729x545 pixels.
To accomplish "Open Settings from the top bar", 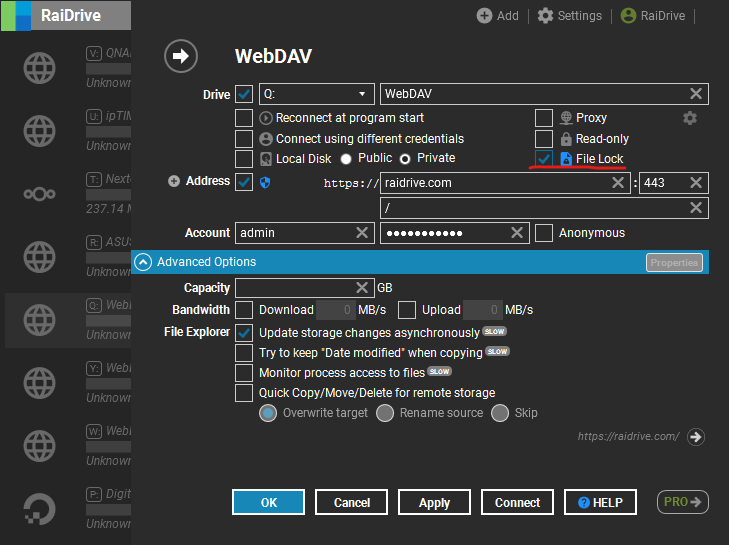I will point(570,16).
